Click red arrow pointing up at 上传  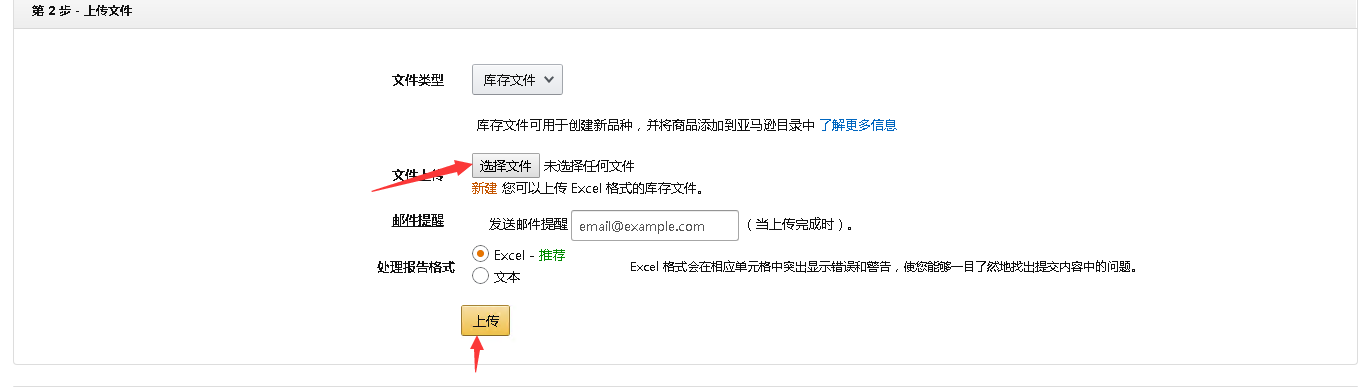(477, 354)
